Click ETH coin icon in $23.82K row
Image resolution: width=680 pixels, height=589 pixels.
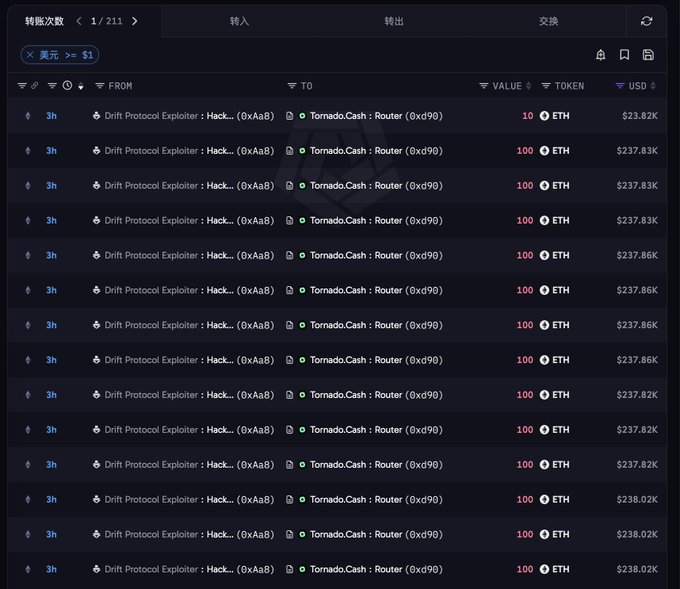544,116
